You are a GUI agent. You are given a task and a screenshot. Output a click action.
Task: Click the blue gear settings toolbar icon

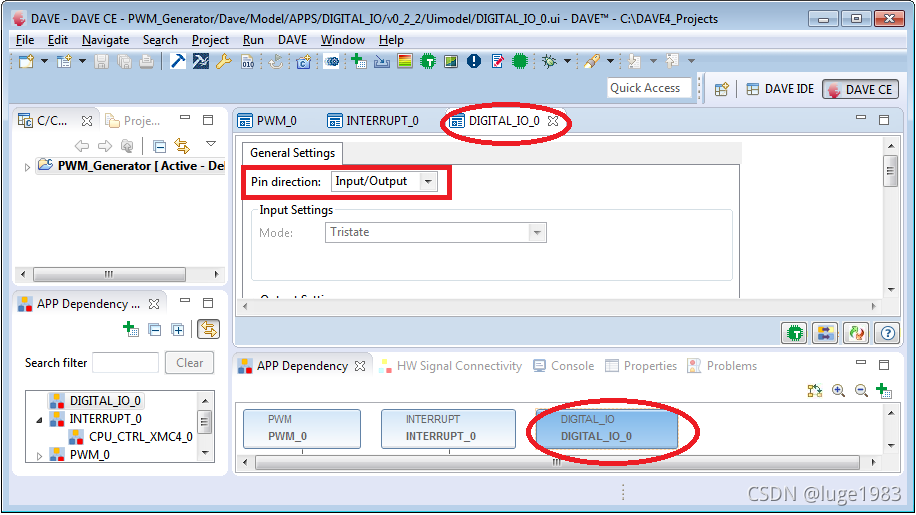point(332,61)
